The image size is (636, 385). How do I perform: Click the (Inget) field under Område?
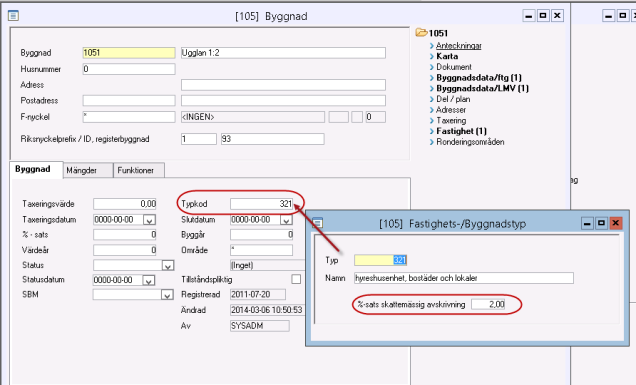click(267, 265)
